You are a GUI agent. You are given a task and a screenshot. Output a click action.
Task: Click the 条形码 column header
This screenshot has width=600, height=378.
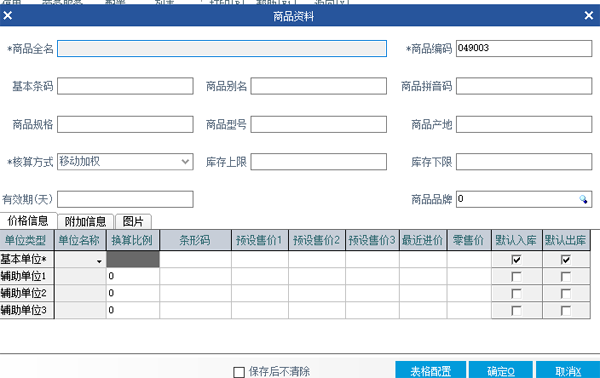click(x=195, y=240)
